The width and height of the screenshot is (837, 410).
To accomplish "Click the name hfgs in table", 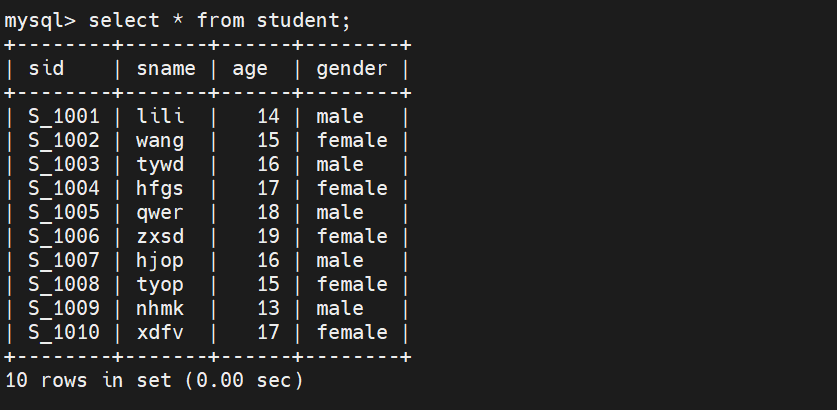I will [x=160, y=189].
